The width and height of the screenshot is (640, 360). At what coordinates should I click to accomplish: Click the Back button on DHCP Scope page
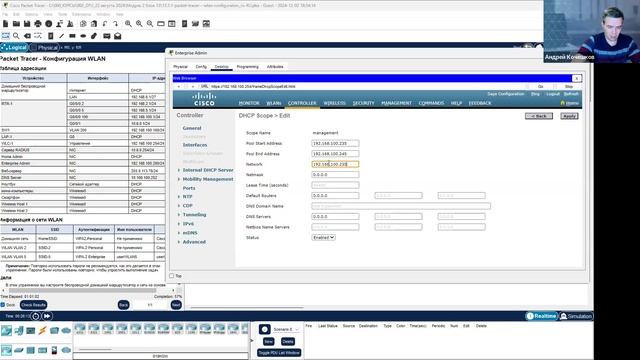539,116
